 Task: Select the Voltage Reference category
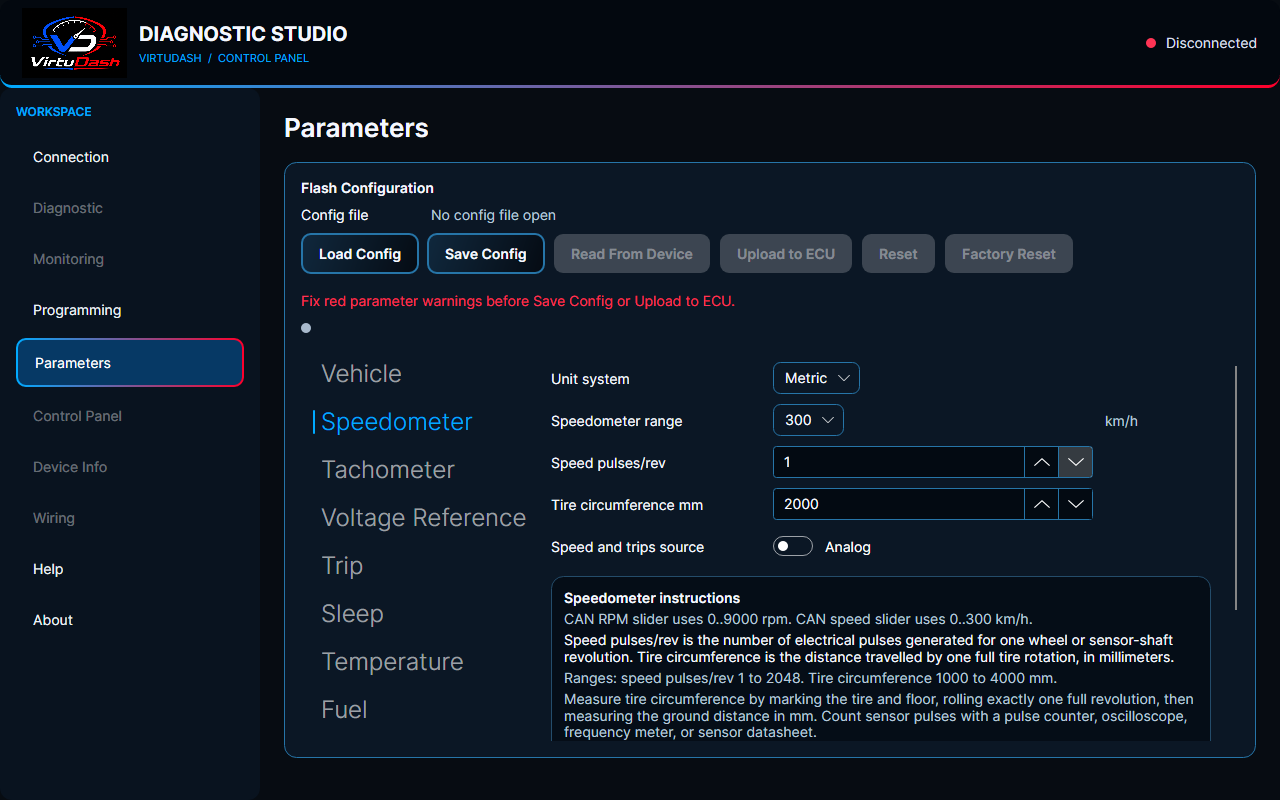(423, 518)
